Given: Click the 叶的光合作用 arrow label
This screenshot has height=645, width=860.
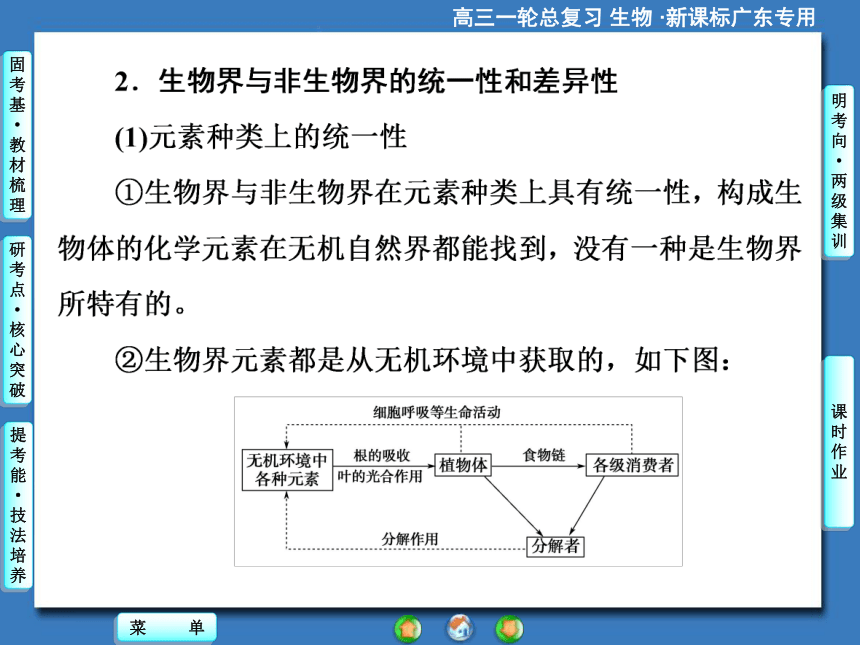Looking at the screenshot, I should (380, 476).
